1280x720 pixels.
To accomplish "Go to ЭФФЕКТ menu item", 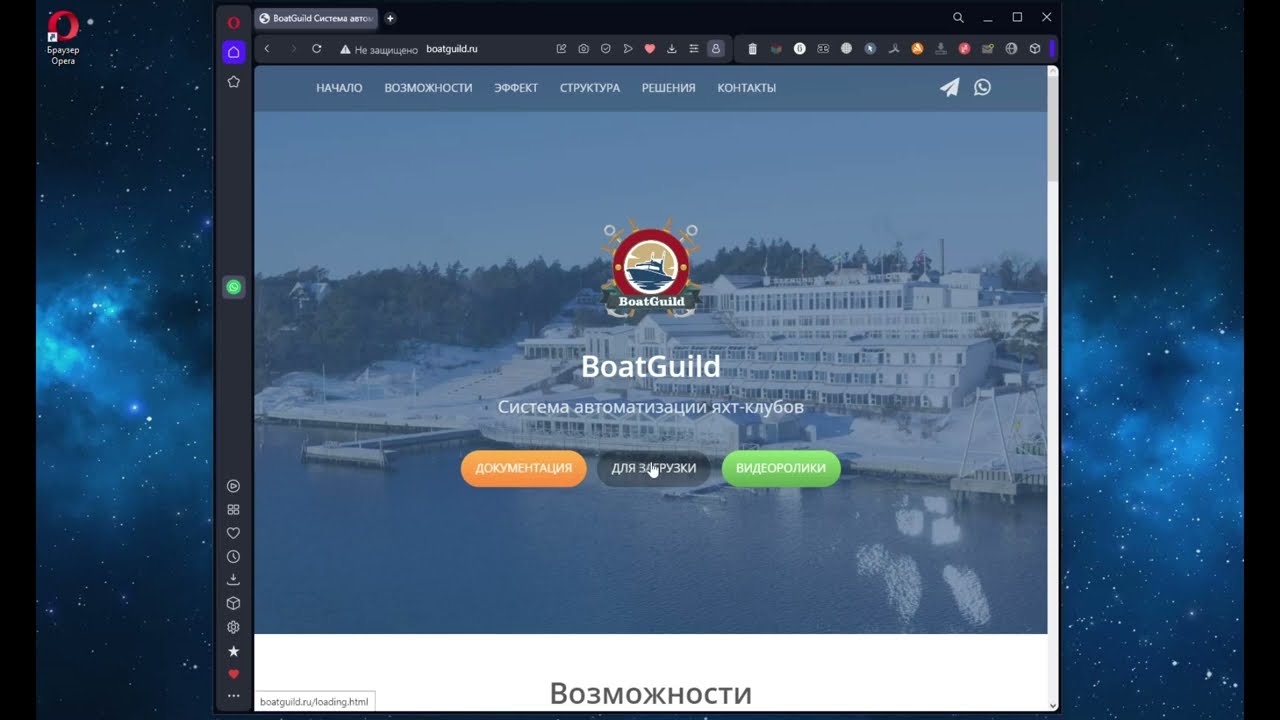I will [516, 88].
